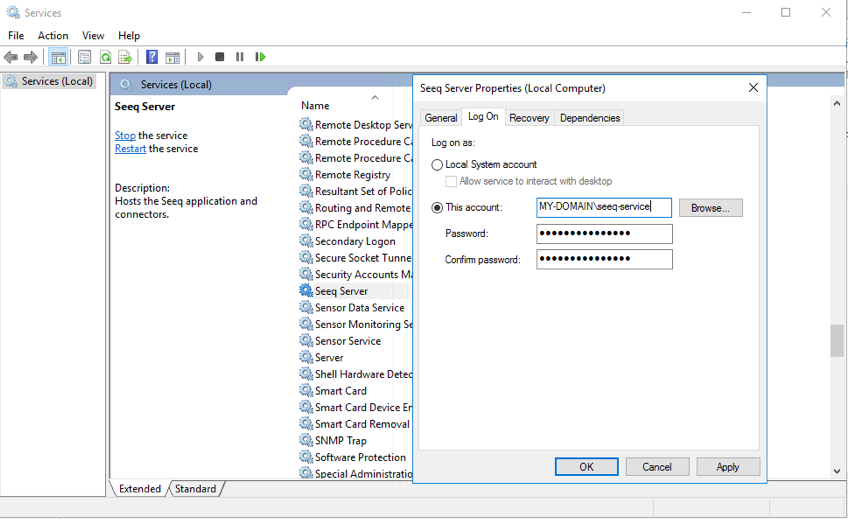
Task: Switch to the Recovery tab
Action: point(529,118)
